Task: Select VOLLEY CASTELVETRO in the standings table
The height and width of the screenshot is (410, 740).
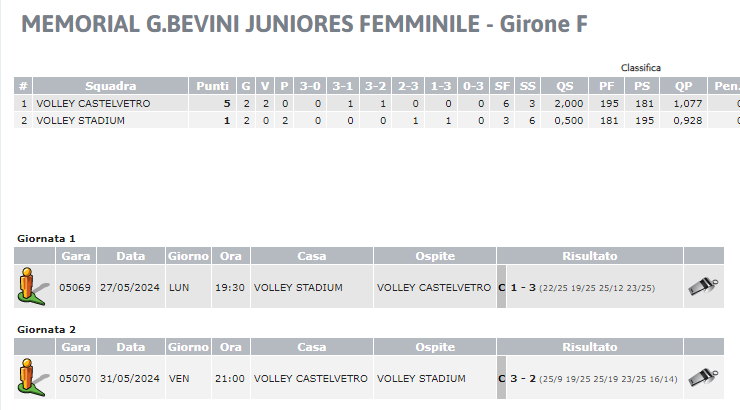Action: click(x=93, y=103)
